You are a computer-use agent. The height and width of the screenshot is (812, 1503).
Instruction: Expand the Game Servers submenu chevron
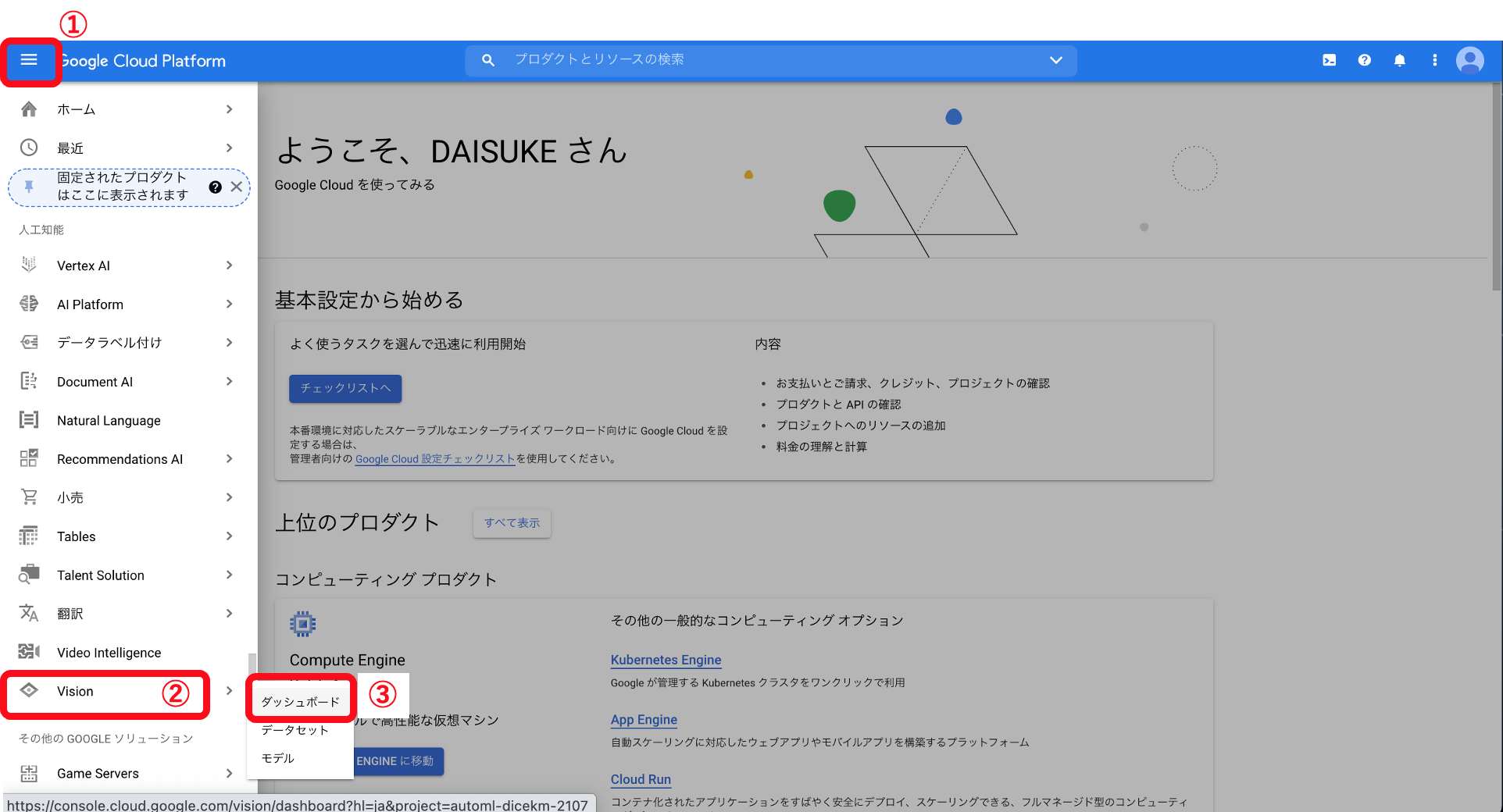point(229,773)
